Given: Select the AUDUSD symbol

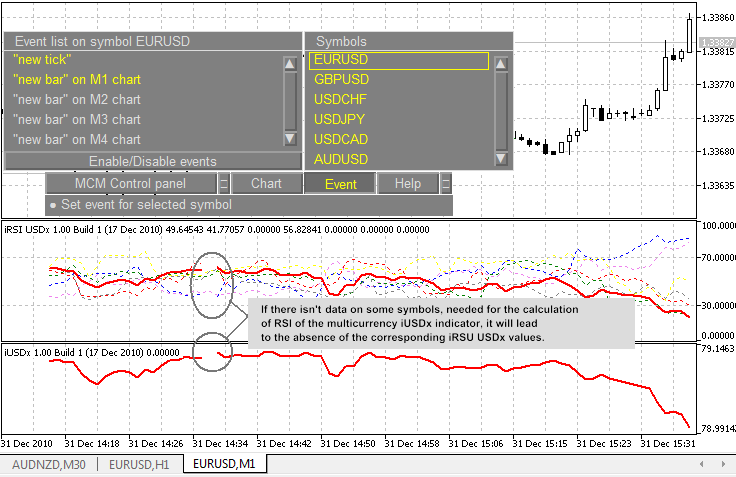Looking at the screenshot, I should coord(341,160).
